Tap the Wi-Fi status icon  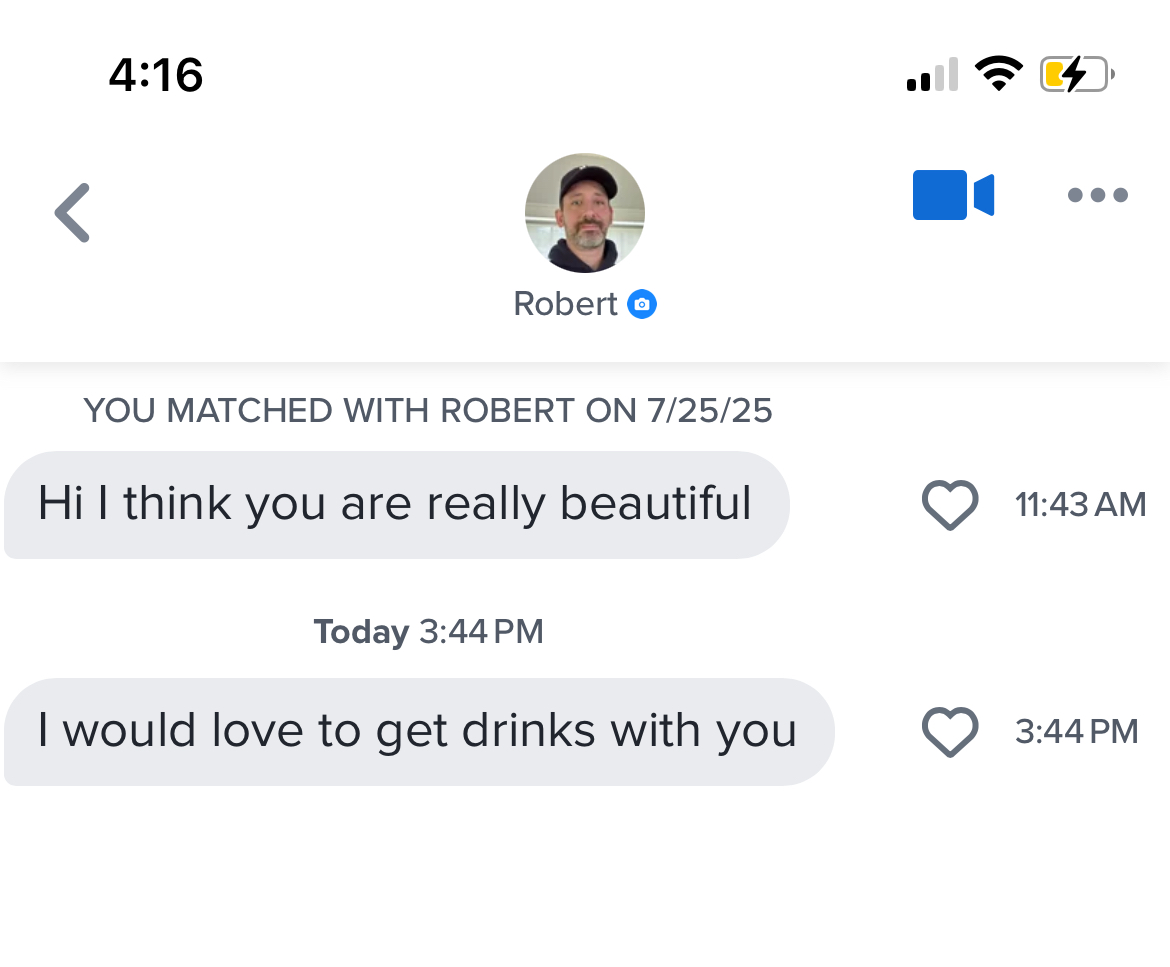pos(999,74)
